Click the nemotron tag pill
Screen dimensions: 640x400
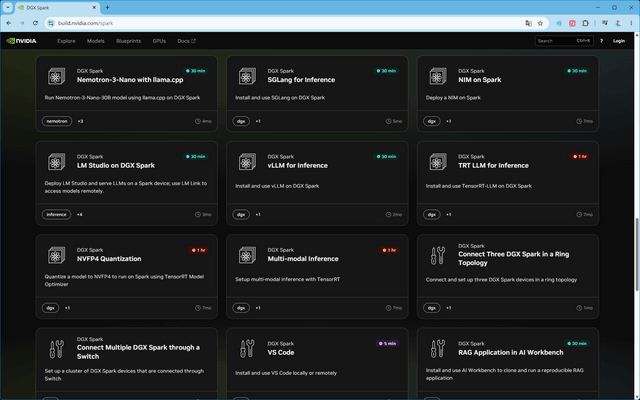(57, 121)
